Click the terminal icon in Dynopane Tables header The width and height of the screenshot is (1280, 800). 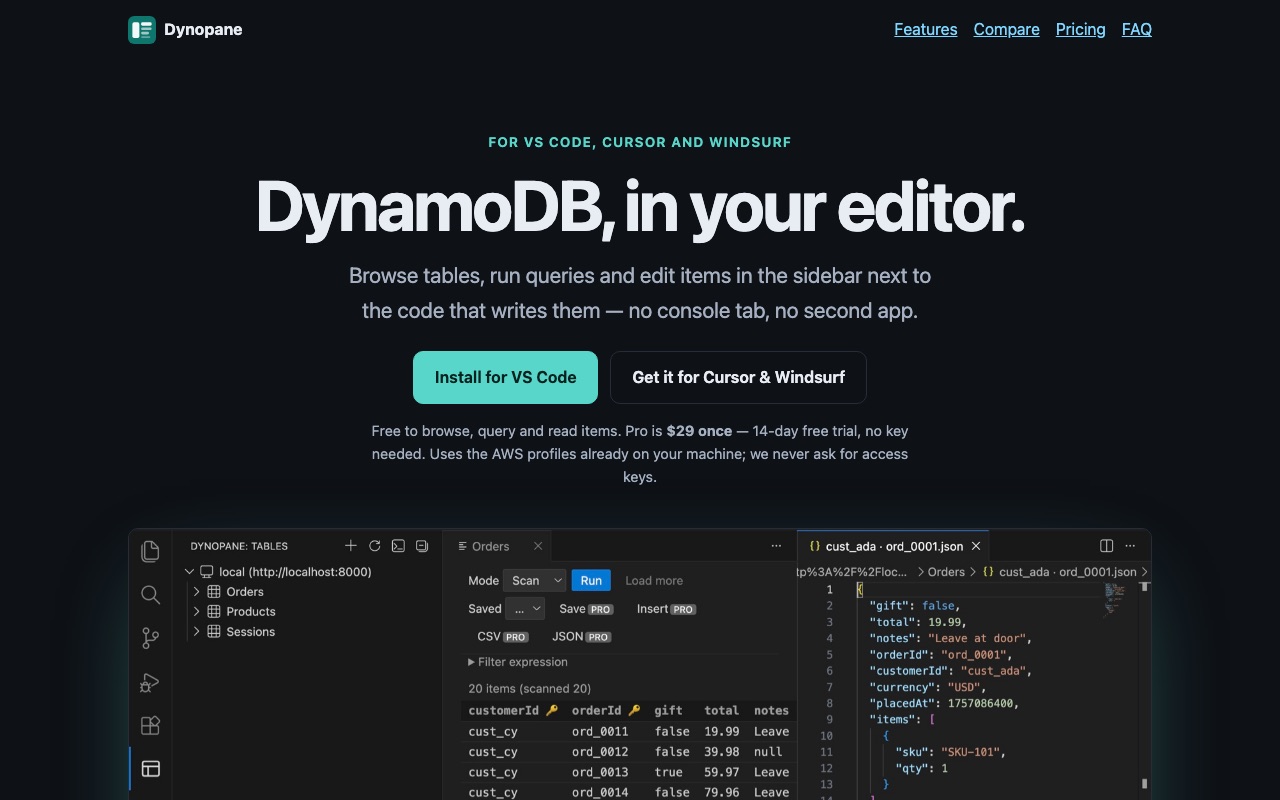398,546
